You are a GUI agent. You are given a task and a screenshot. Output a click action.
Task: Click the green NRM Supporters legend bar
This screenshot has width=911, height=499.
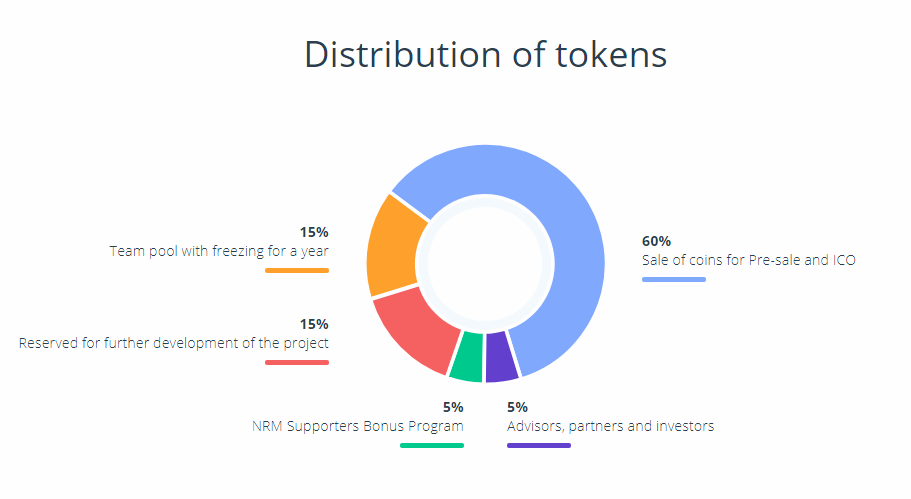coord(431,445)
